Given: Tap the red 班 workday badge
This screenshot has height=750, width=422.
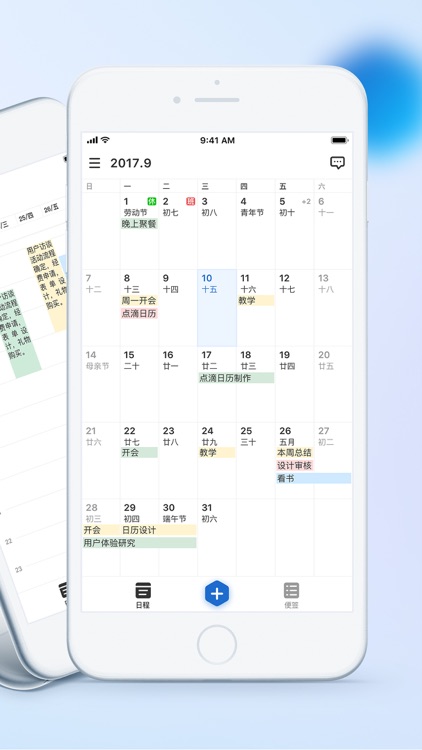Looking at the screenshot, I should tap(191, 201).
